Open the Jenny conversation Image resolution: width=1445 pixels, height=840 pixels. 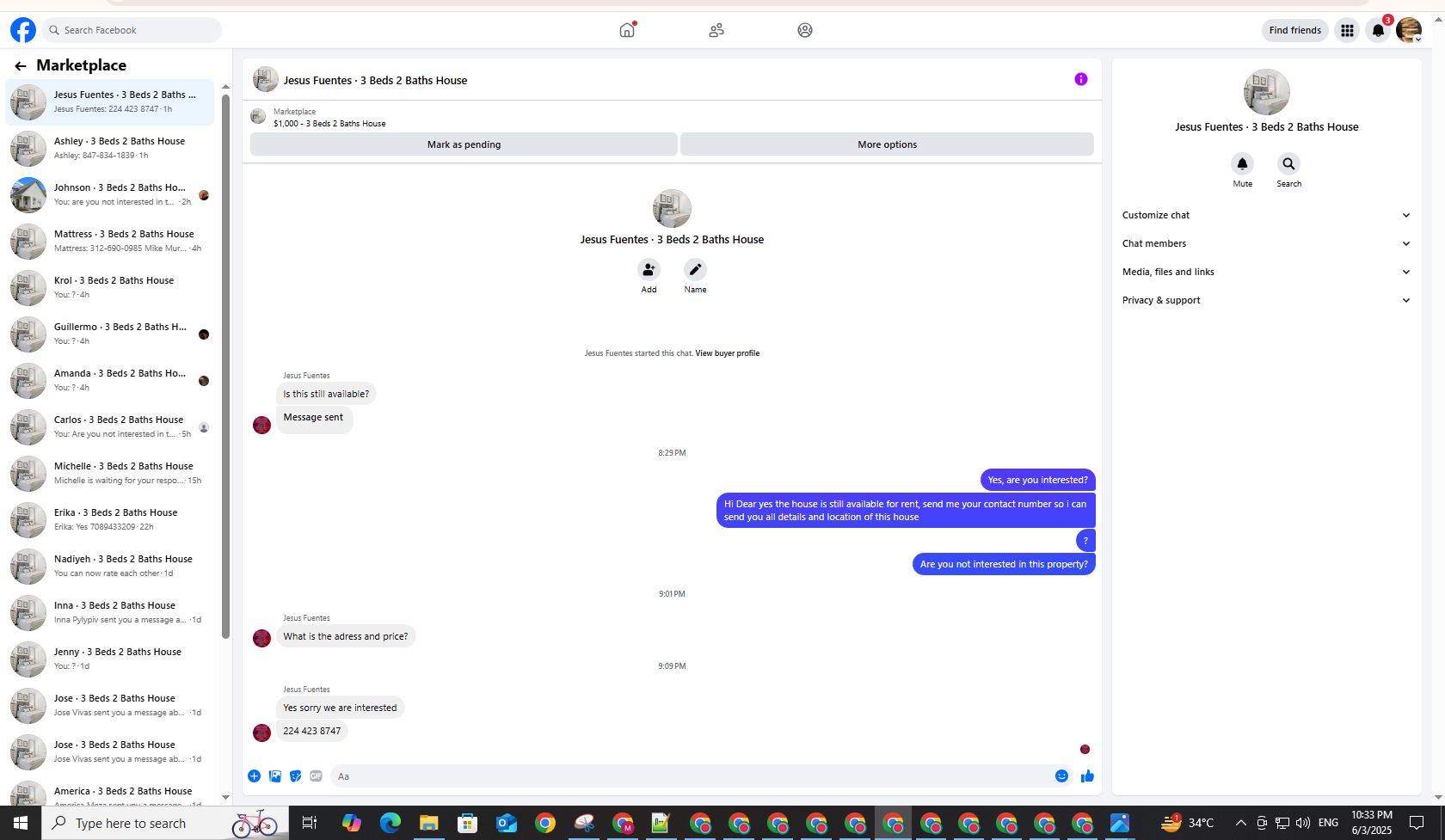pos(110,659)
